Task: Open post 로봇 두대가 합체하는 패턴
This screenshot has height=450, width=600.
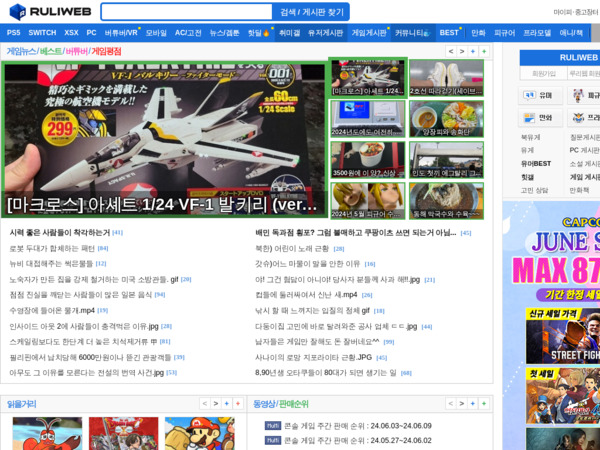Action: pyautogui.click(x=52, y=248)
